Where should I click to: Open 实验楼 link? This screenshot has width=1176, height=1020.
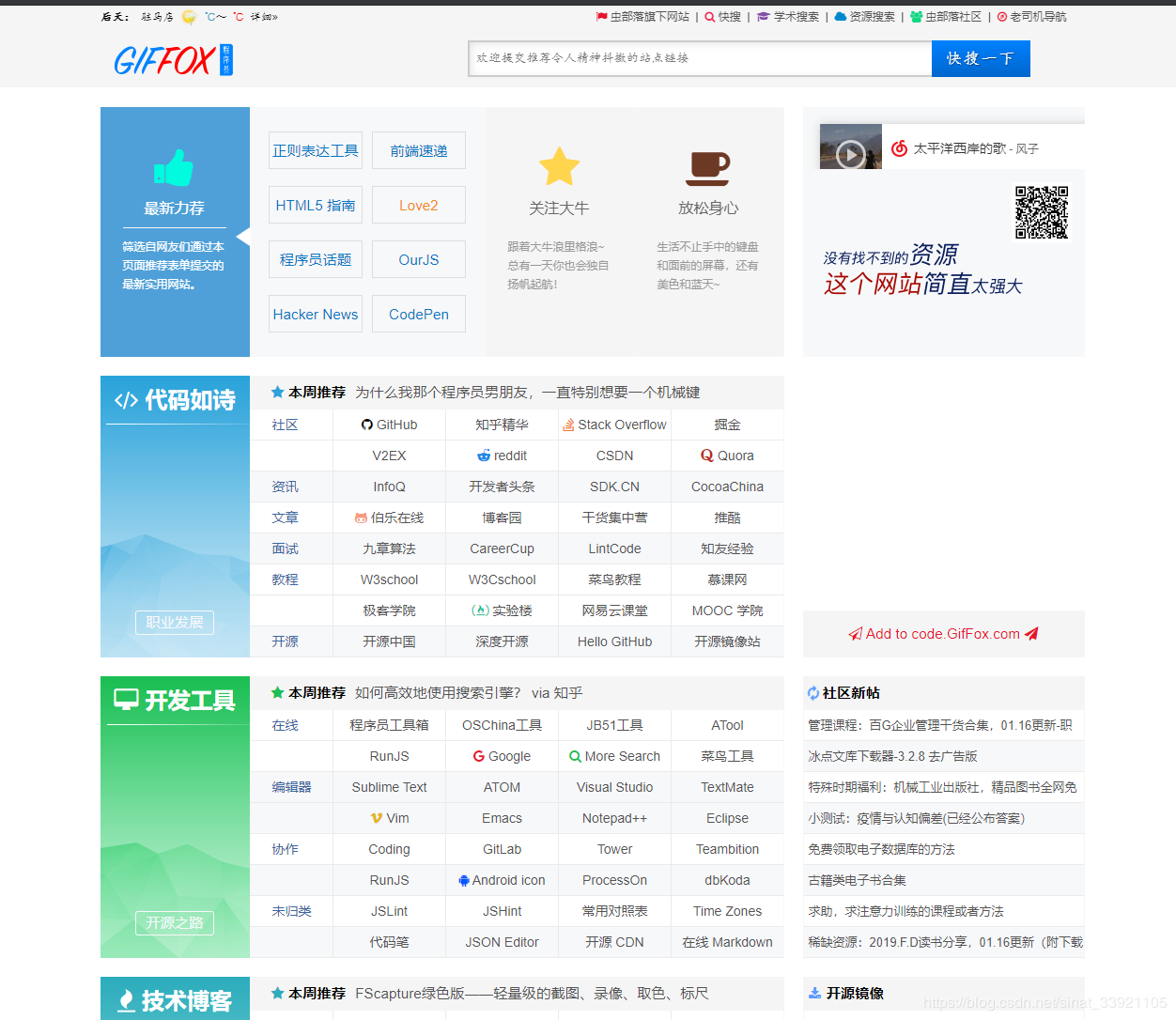pyautogui.click(x=502, y=610)
